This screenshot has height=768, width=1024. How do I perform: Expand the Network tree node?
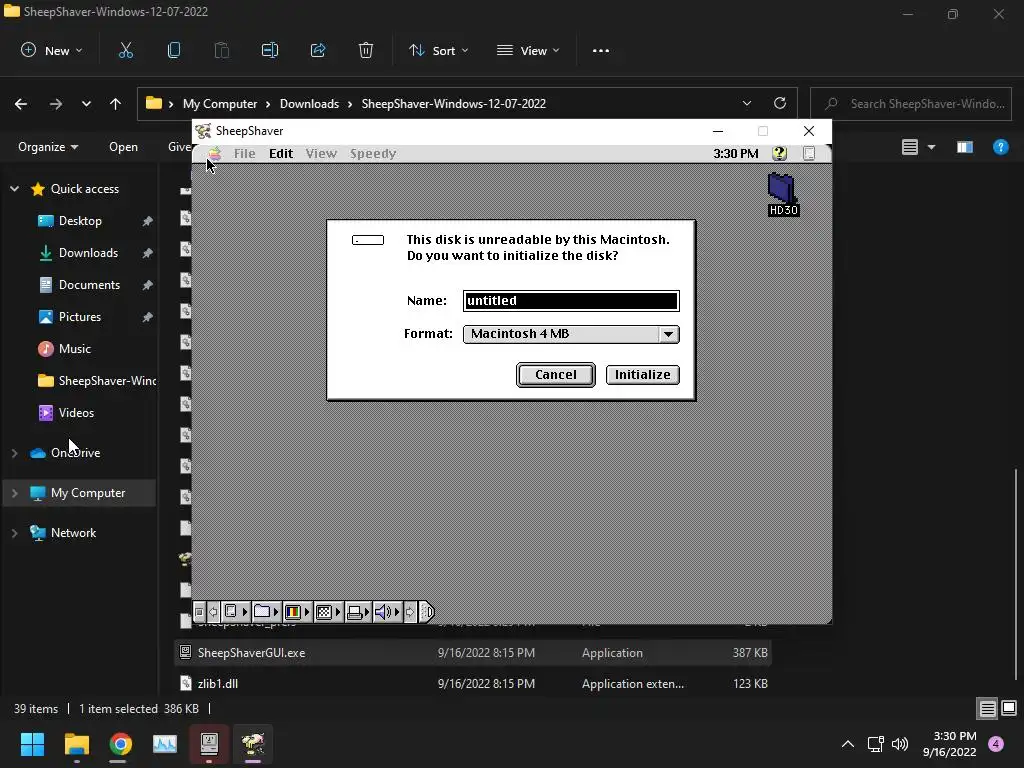tap(14, 533)
